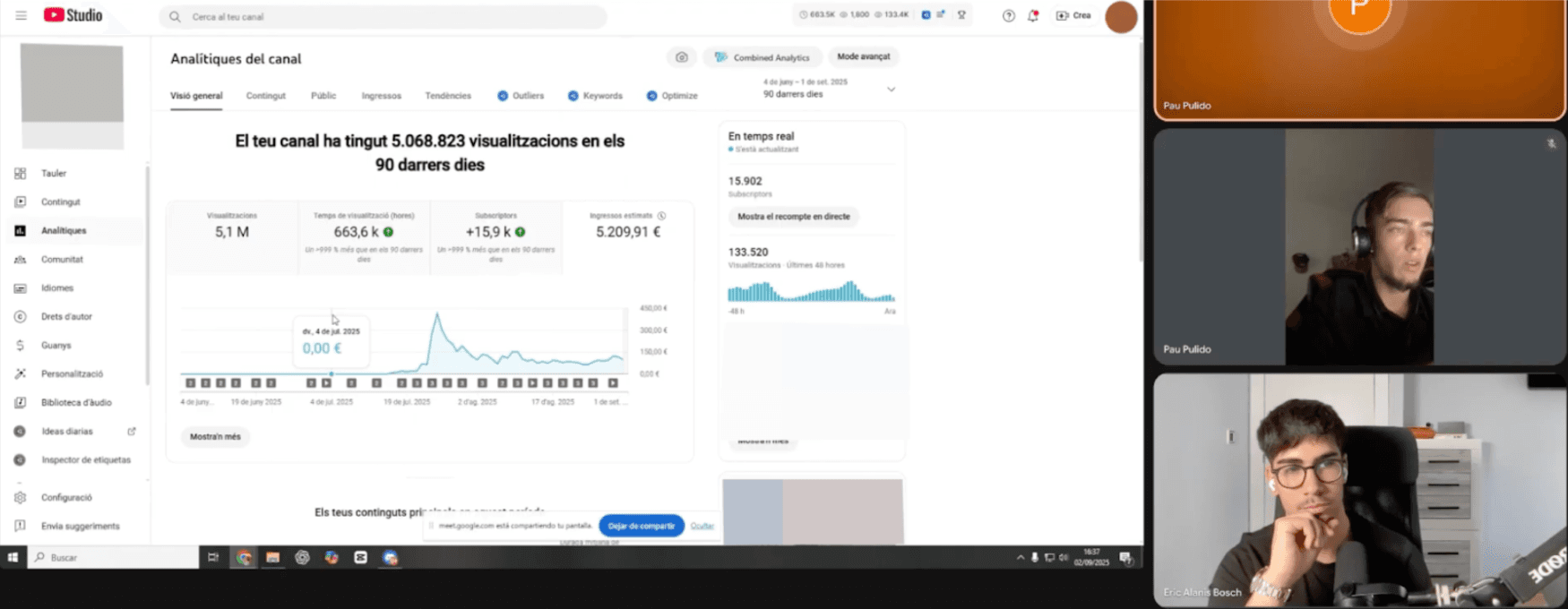This screenshot has height=609, width=1568.
Task: Click the blue Dejar de compartir button
Action: pyautogui.click(x=641, y=526)
